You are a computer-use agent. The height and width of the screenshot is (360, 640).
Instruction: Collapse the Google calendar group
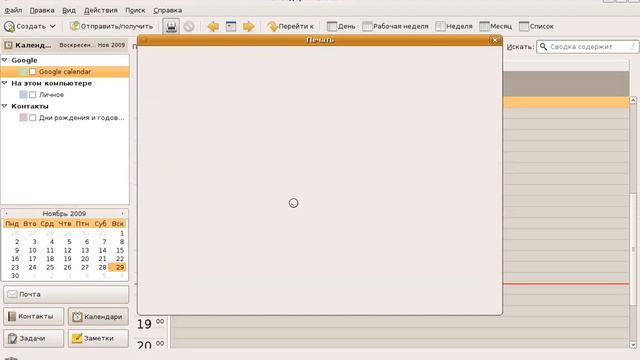tap(5, 60)
